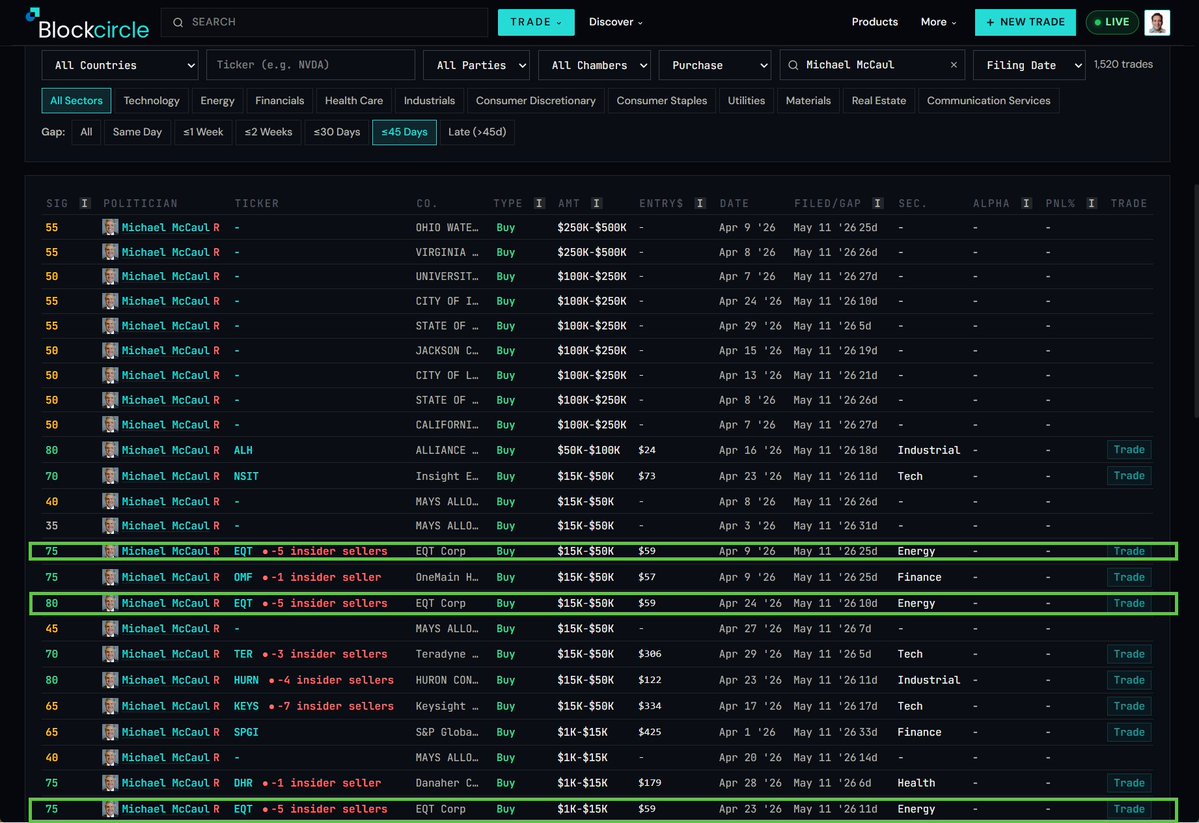This screenshot has height=823, width=1199.
Task: Click the page vertical scrollbar
Action: 1195,301
